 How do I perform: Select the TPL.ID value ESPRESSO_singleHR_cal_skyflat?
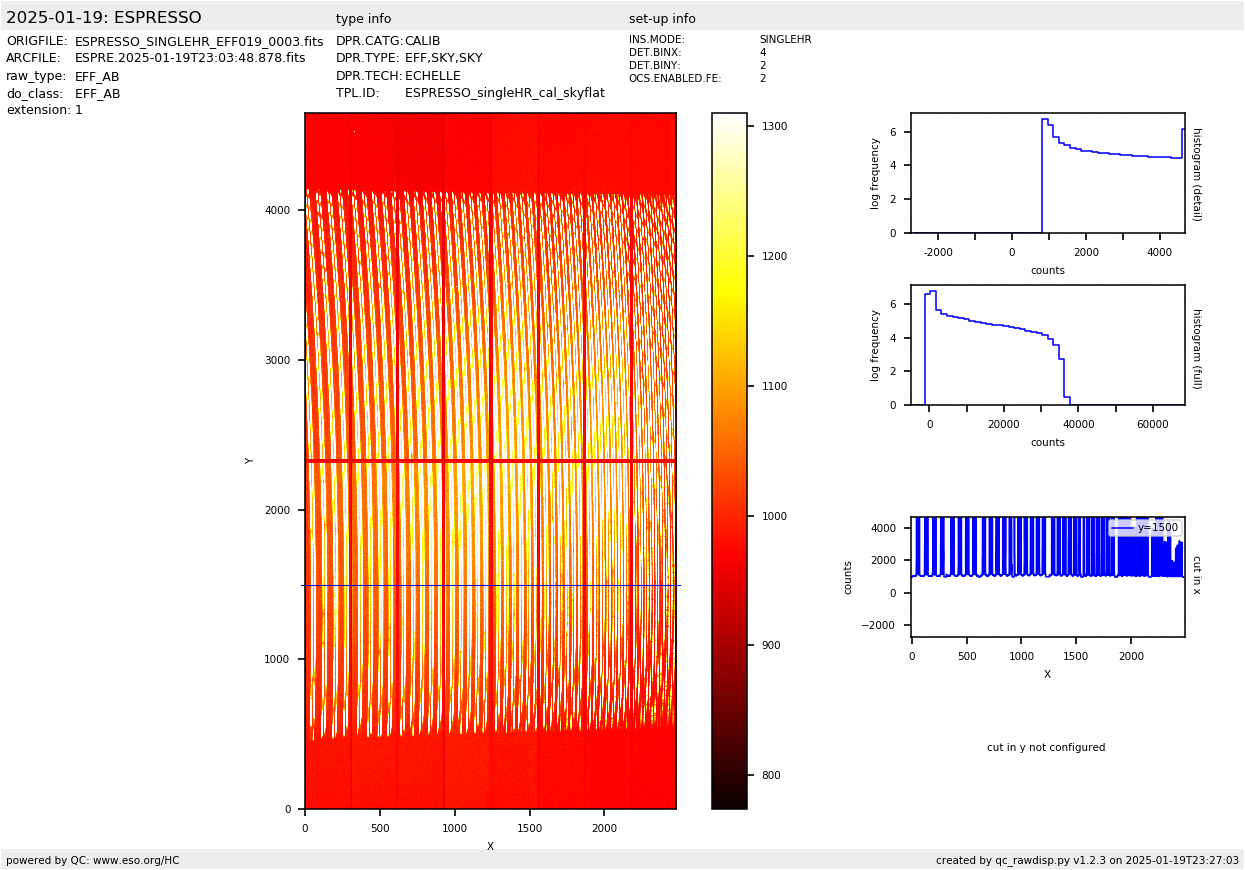504,93
